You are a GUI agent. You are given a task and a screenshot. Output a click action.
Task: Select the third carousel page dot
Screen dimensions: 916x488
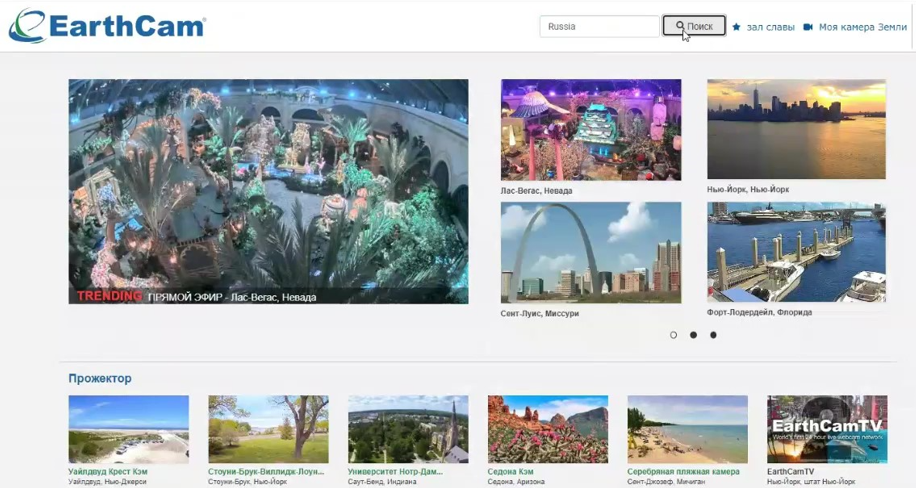[713, 335]
